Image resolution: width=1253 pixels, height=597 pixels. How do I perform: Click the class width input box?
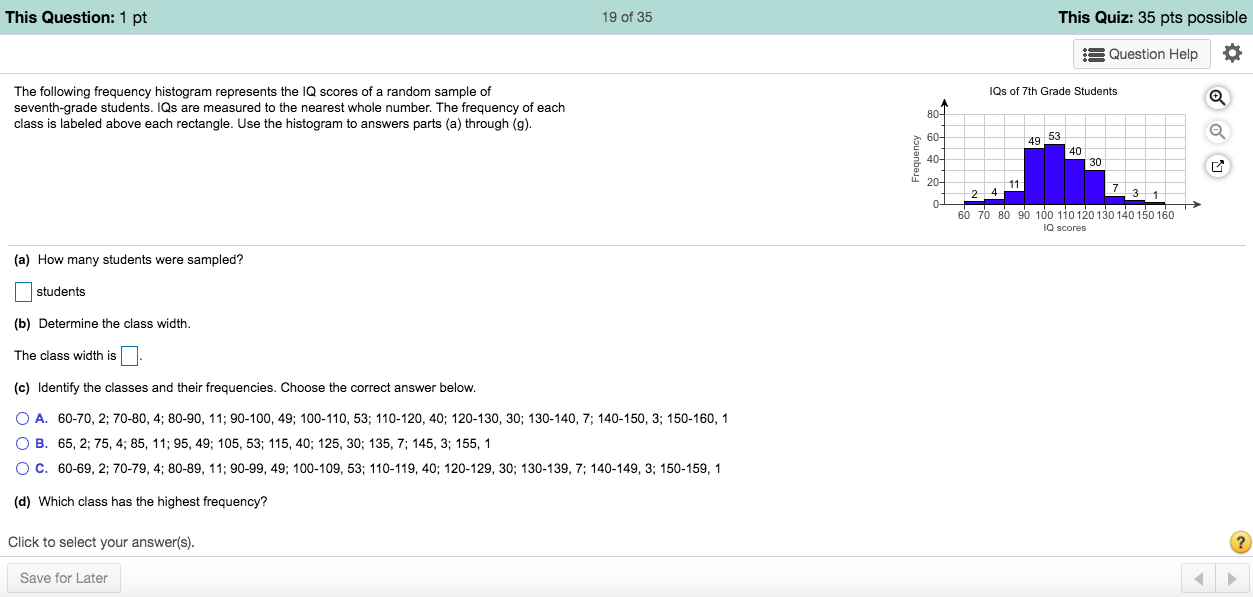(x=128, y=355)
